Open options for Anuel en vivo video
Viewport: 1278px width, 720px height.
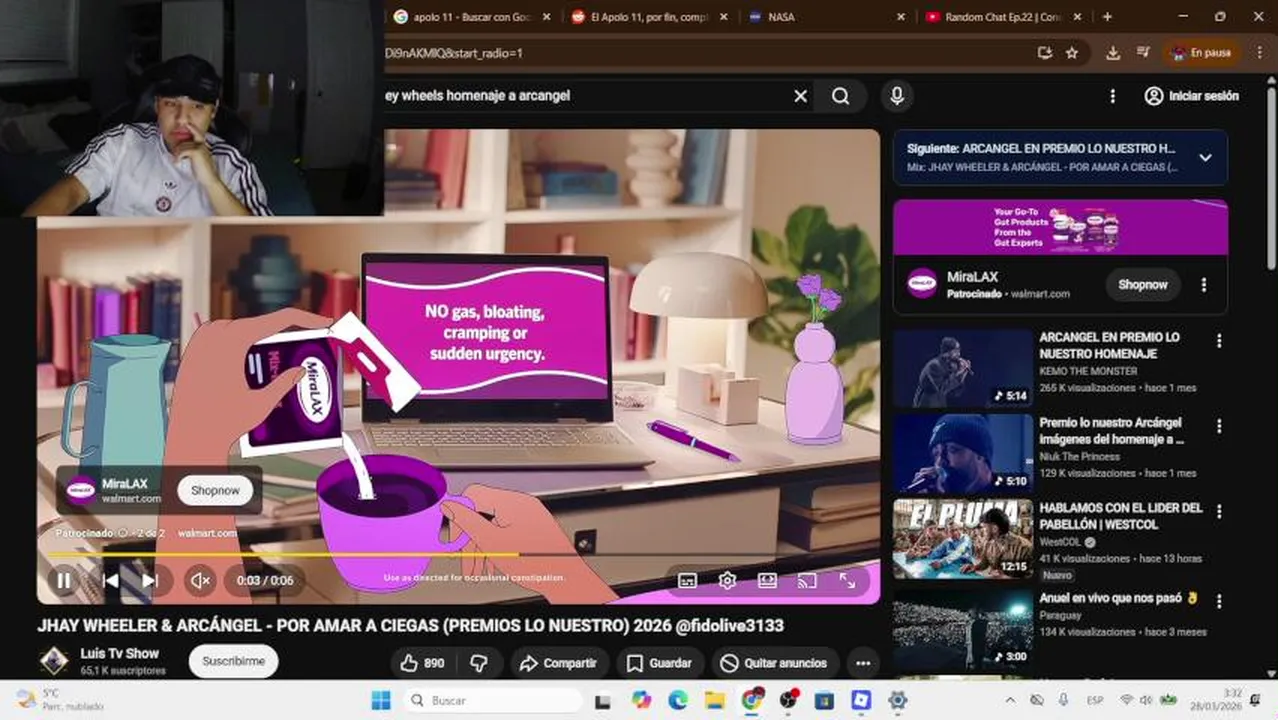click(1219, 601)
